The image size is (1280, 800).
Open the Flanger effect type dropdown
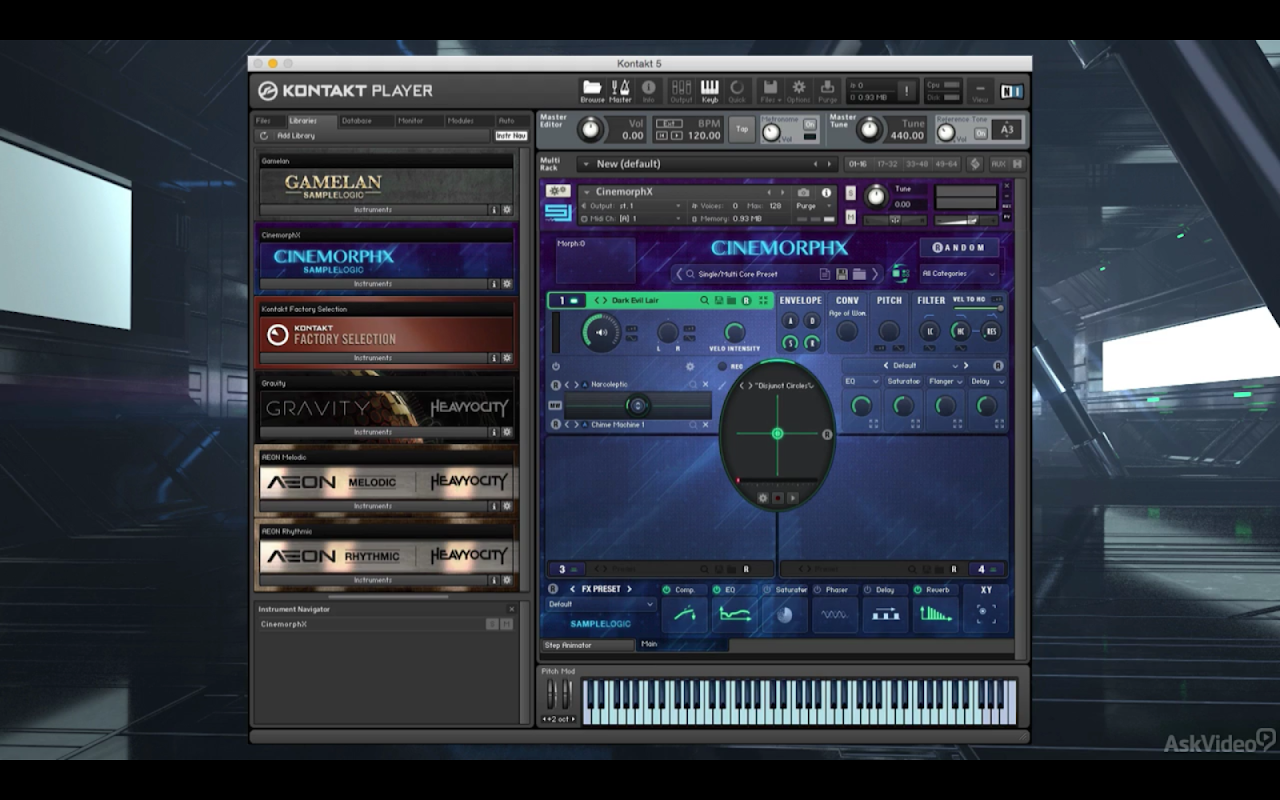click(x=944, y=381)
